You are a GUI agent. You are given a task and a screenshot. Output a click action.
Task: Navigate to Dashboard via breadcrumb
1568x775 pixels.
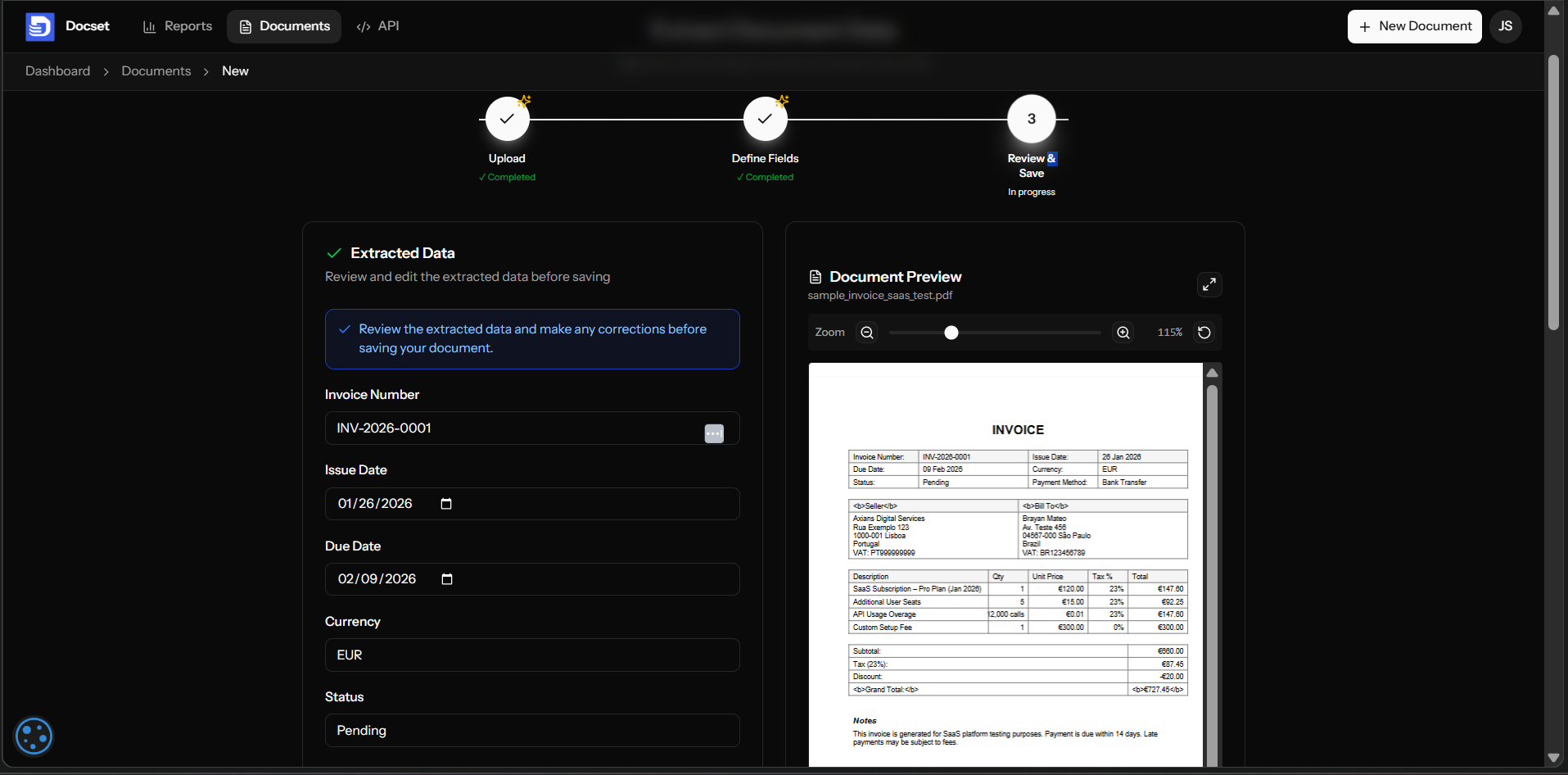[x=57, y=71]
